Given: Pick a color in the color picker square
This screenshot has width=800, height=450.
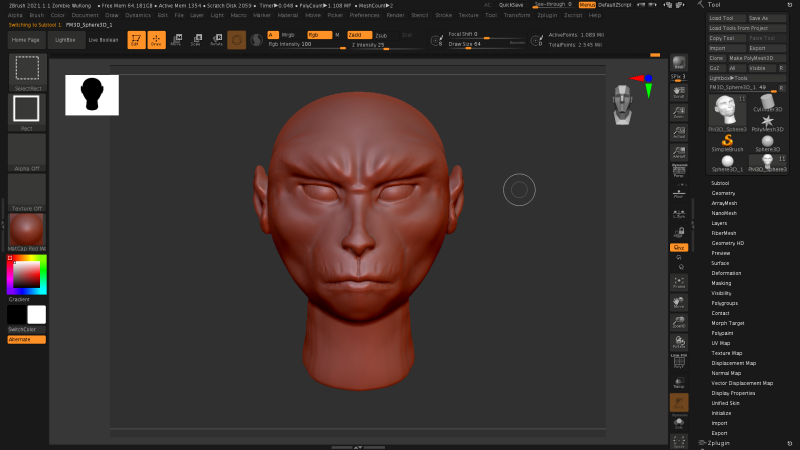Looking at the screenshot, I should 27,274.
